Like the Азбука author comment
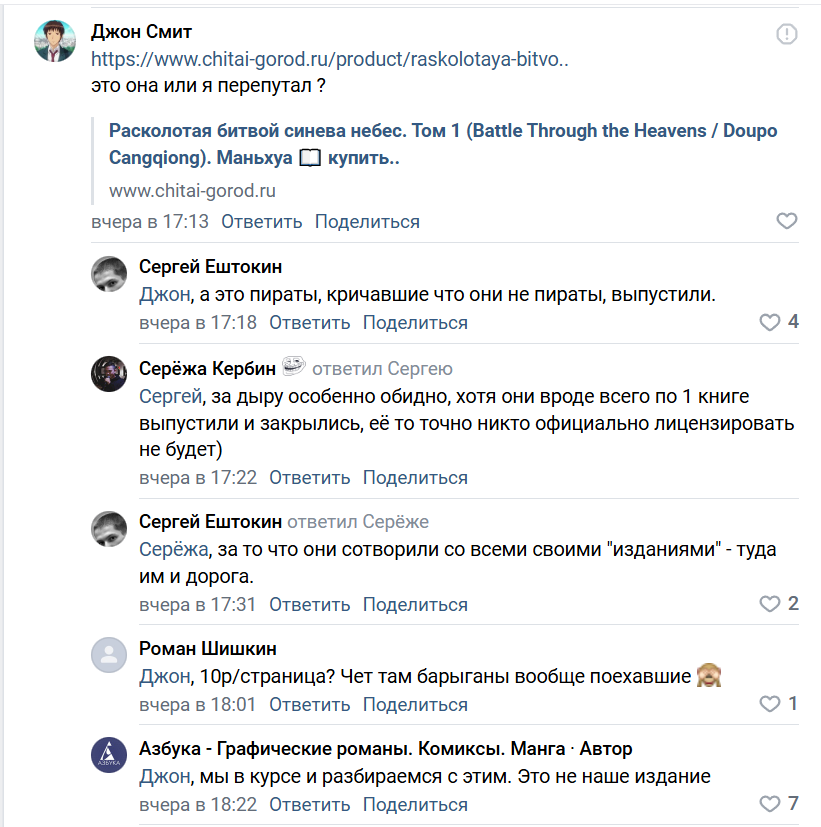821x827 pixels. pyautogui.click(x=770, y=804)
